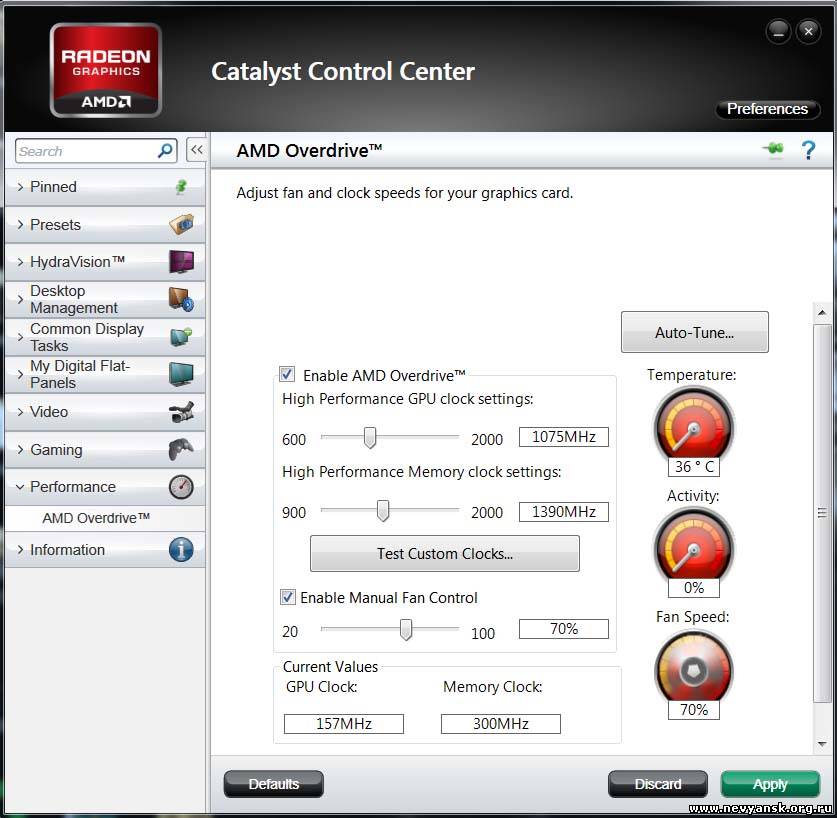Expand the Presets section arrow
Screen dimensions: 837x818
coord(20,225)
